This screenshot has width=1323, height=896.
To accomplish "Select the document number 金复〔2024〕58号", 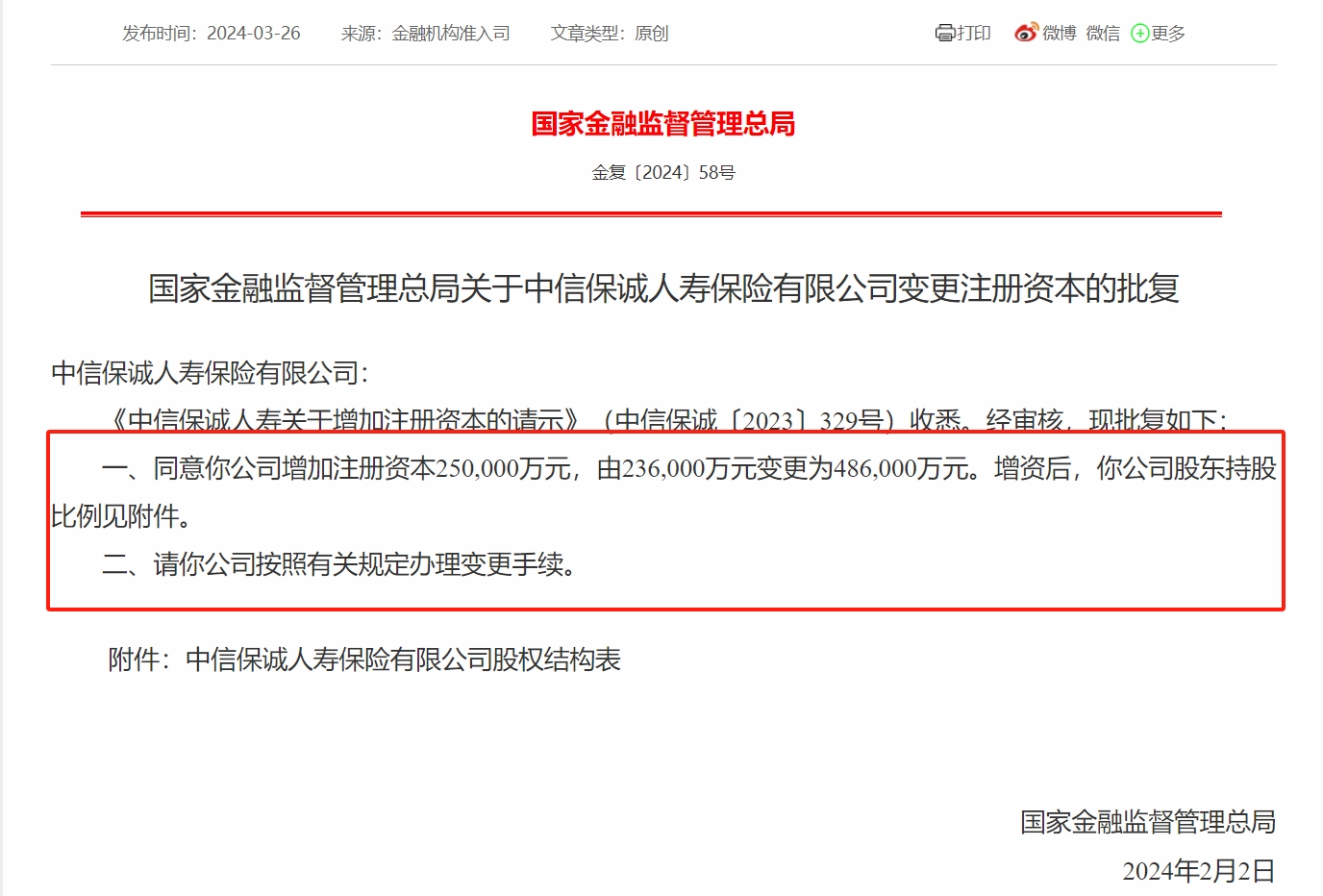I will click(663, 173).
